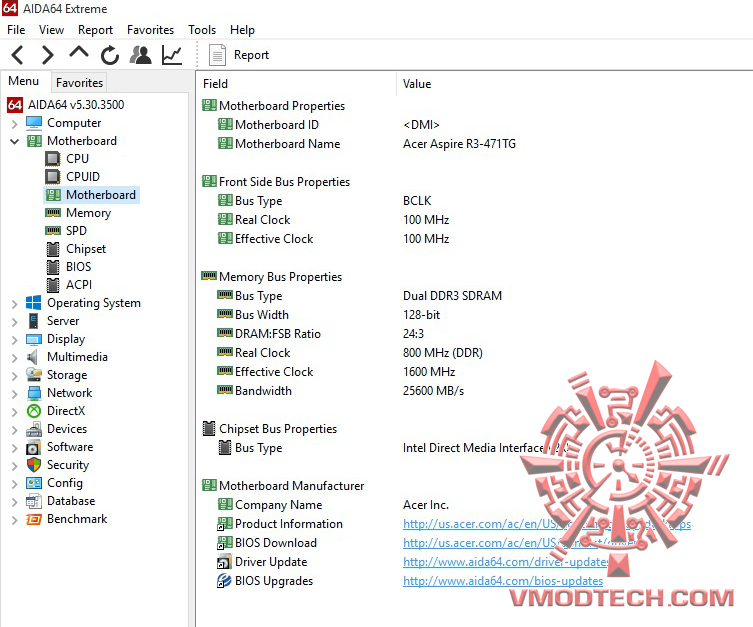Click the Config icon in tree
753x627 pixels.
[34, 483]
